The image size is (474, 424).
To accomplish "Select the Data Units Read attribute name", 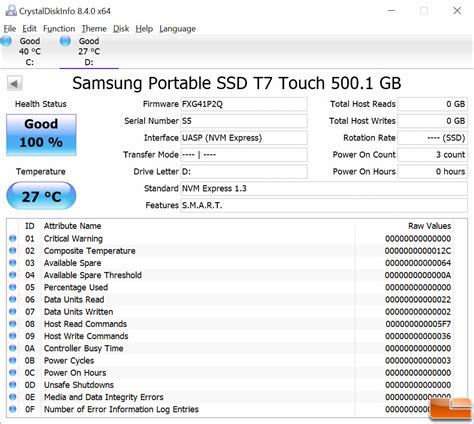I will [x=74, y=300].
